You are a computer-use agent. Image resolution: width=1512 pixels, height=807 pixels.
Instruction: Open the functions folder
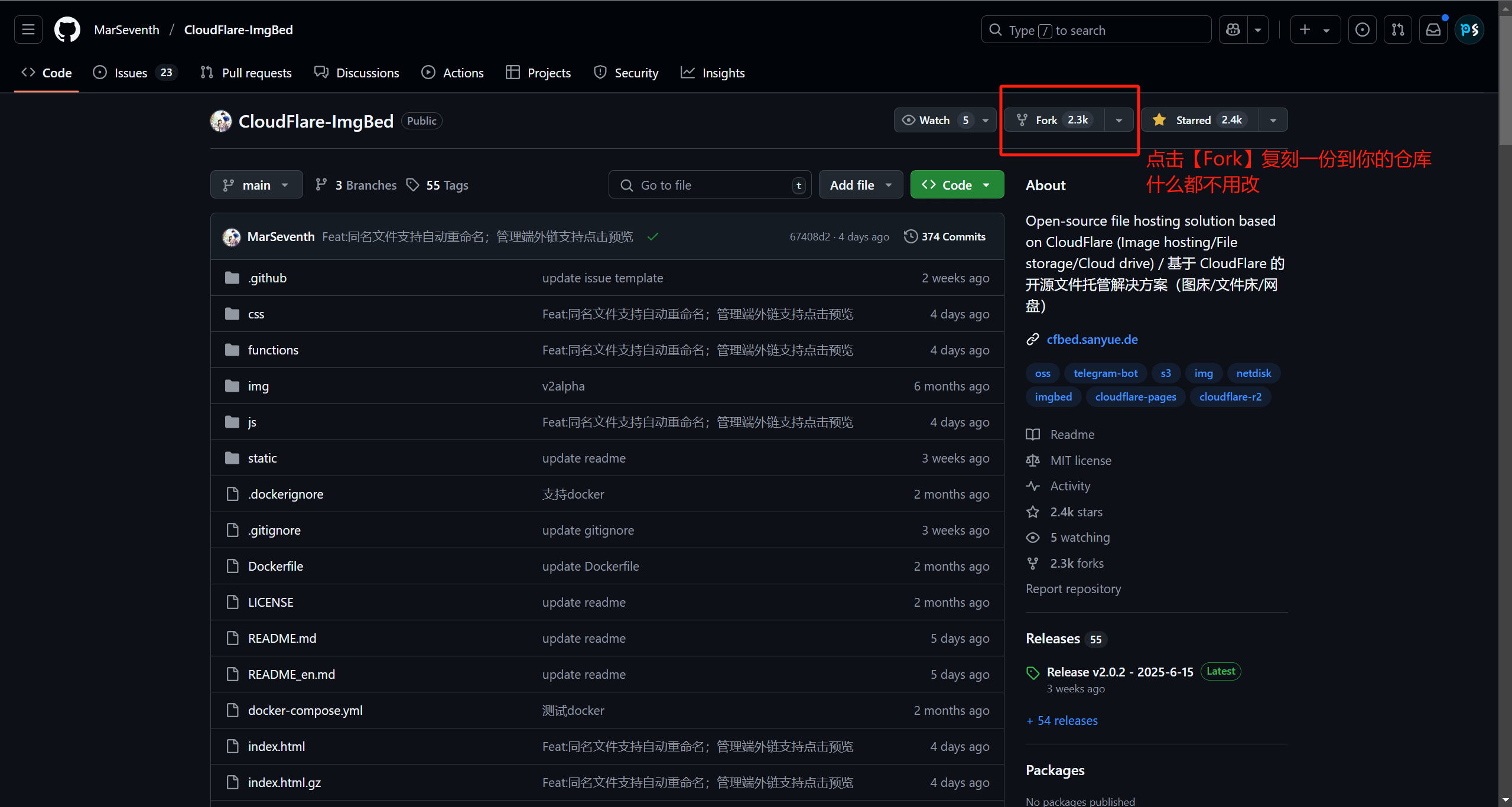(273, 350)
